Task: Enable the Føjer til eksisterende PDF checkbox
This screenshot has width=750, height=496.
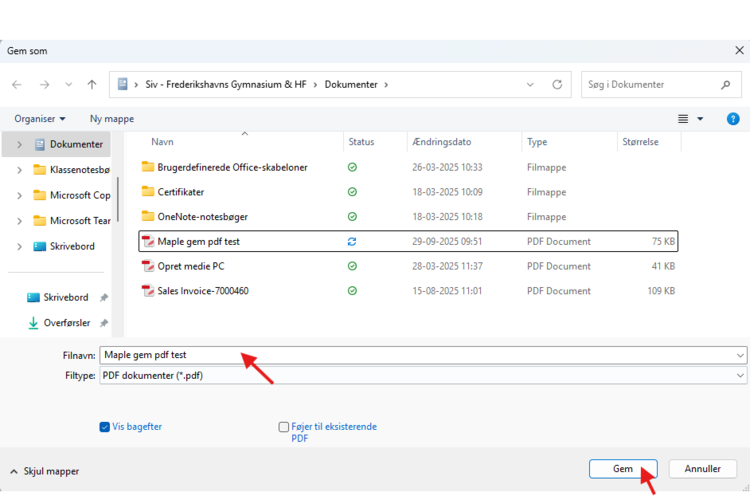Action: (x=284, y=427)
